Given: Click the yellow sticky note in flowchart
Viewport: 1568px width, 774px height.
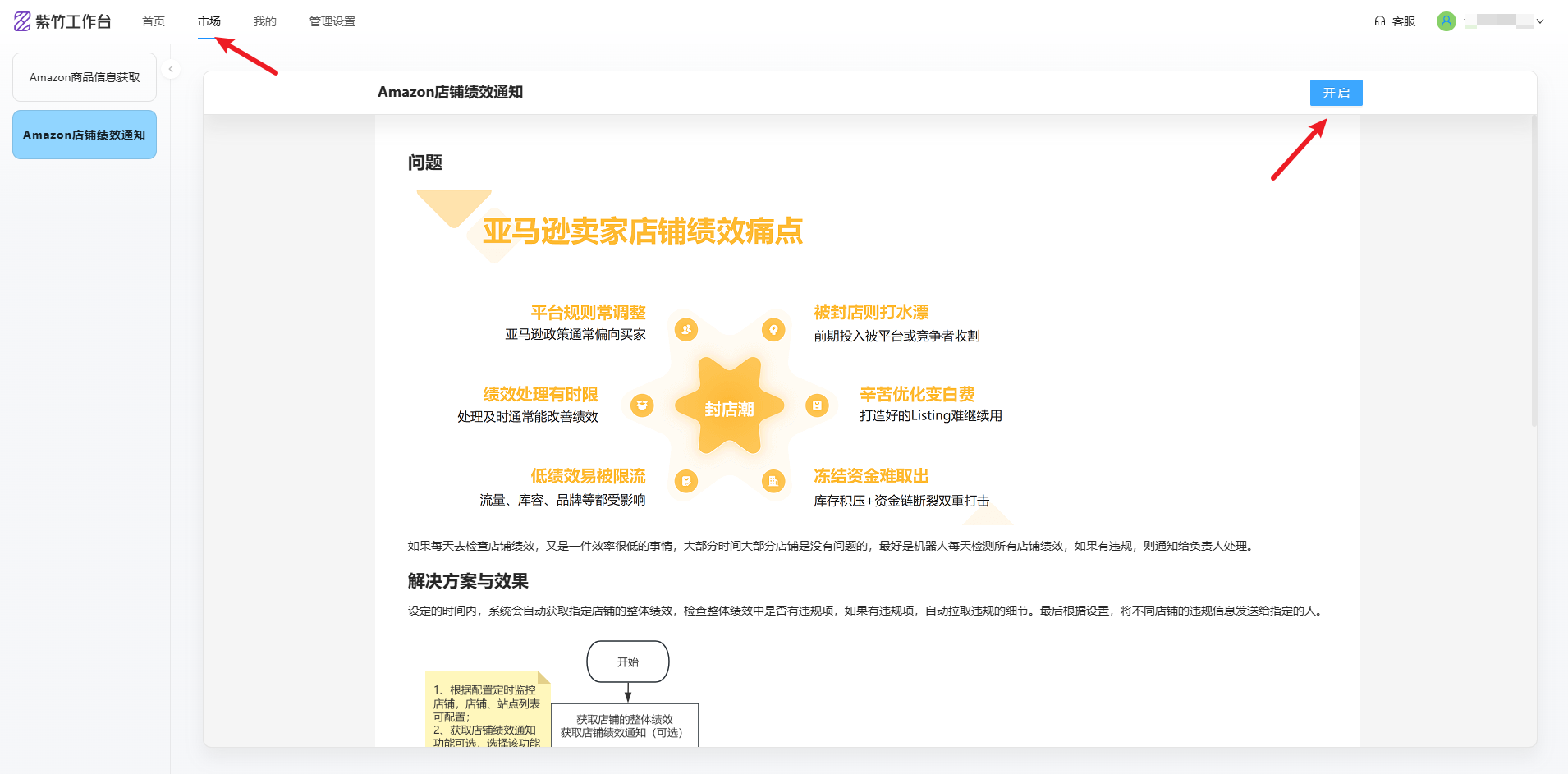Looking at the screenshot, I should [x=488, y=709].
